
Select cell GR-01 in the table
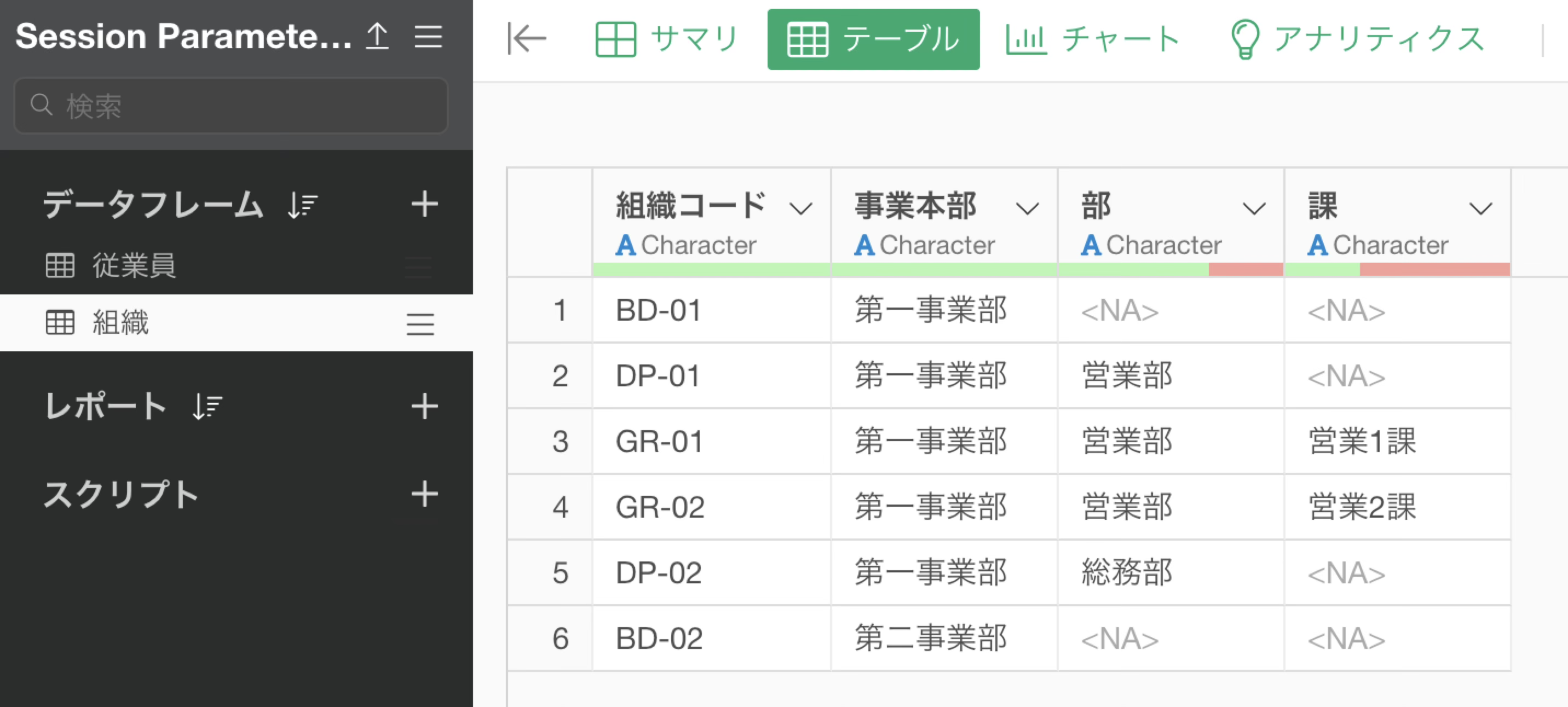[x=659, y=441]
